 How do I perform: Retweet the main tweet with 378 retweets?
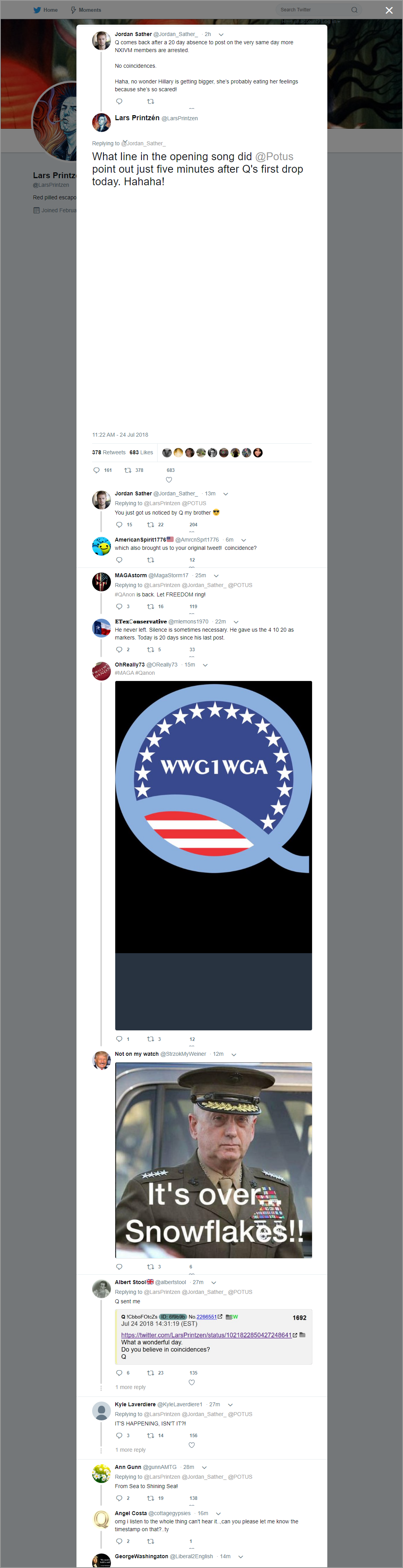(128, 471)
